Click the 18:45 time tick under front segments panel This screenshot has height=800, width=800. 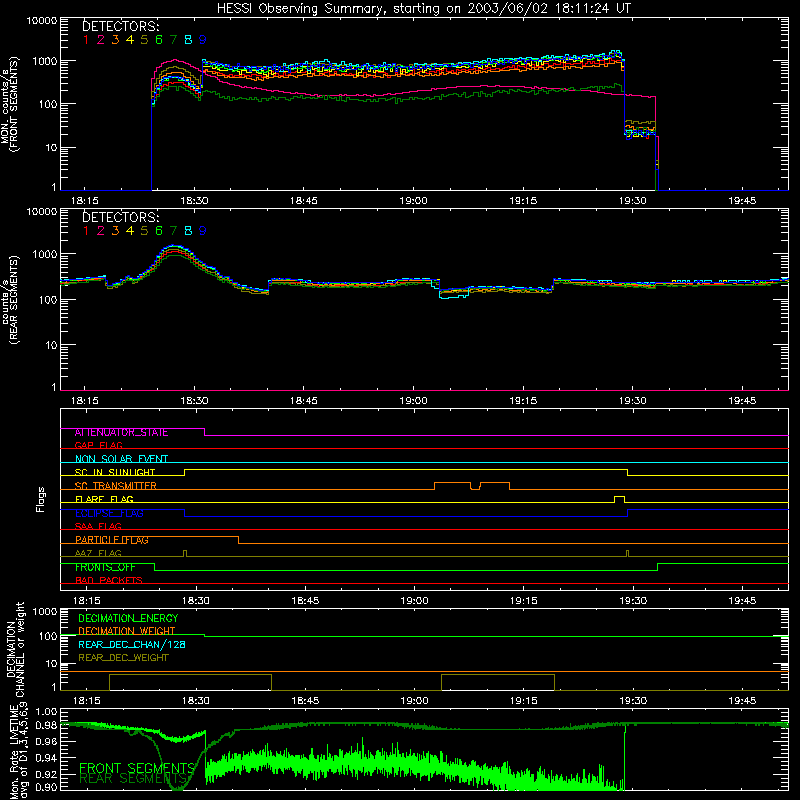pyautogui.click(x=304, y=201)
